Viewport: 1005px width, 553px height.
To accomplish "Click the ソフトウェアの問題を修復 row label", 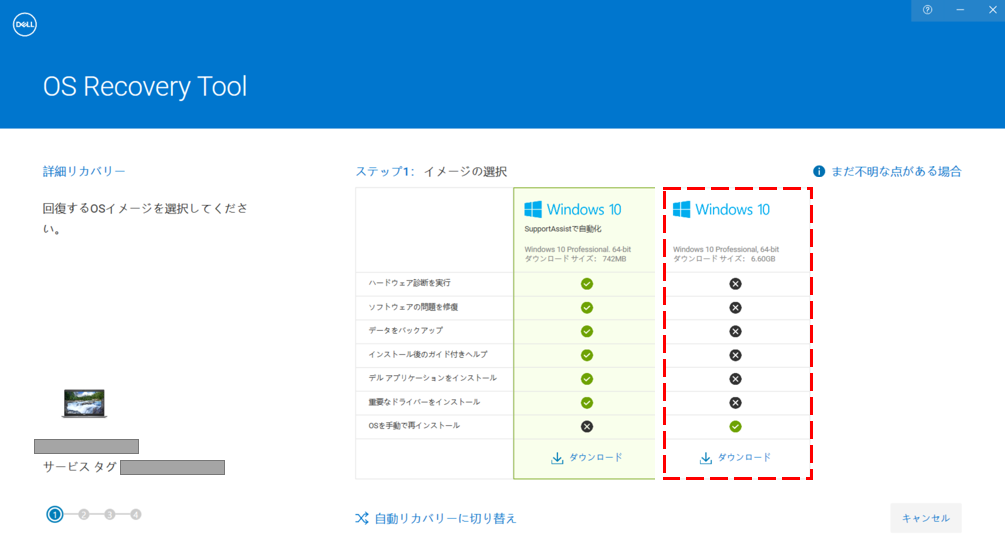I will [413, 307].
